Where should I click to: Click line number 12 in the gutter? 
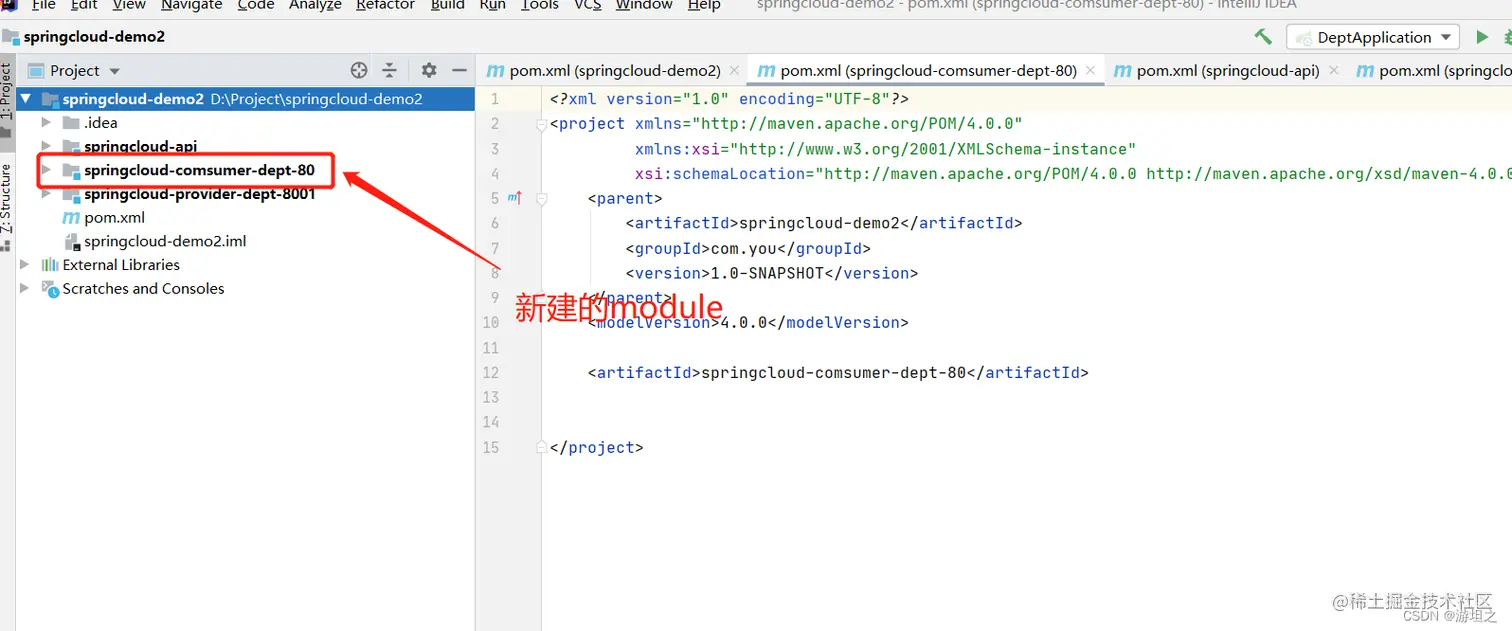pos(490,372)
